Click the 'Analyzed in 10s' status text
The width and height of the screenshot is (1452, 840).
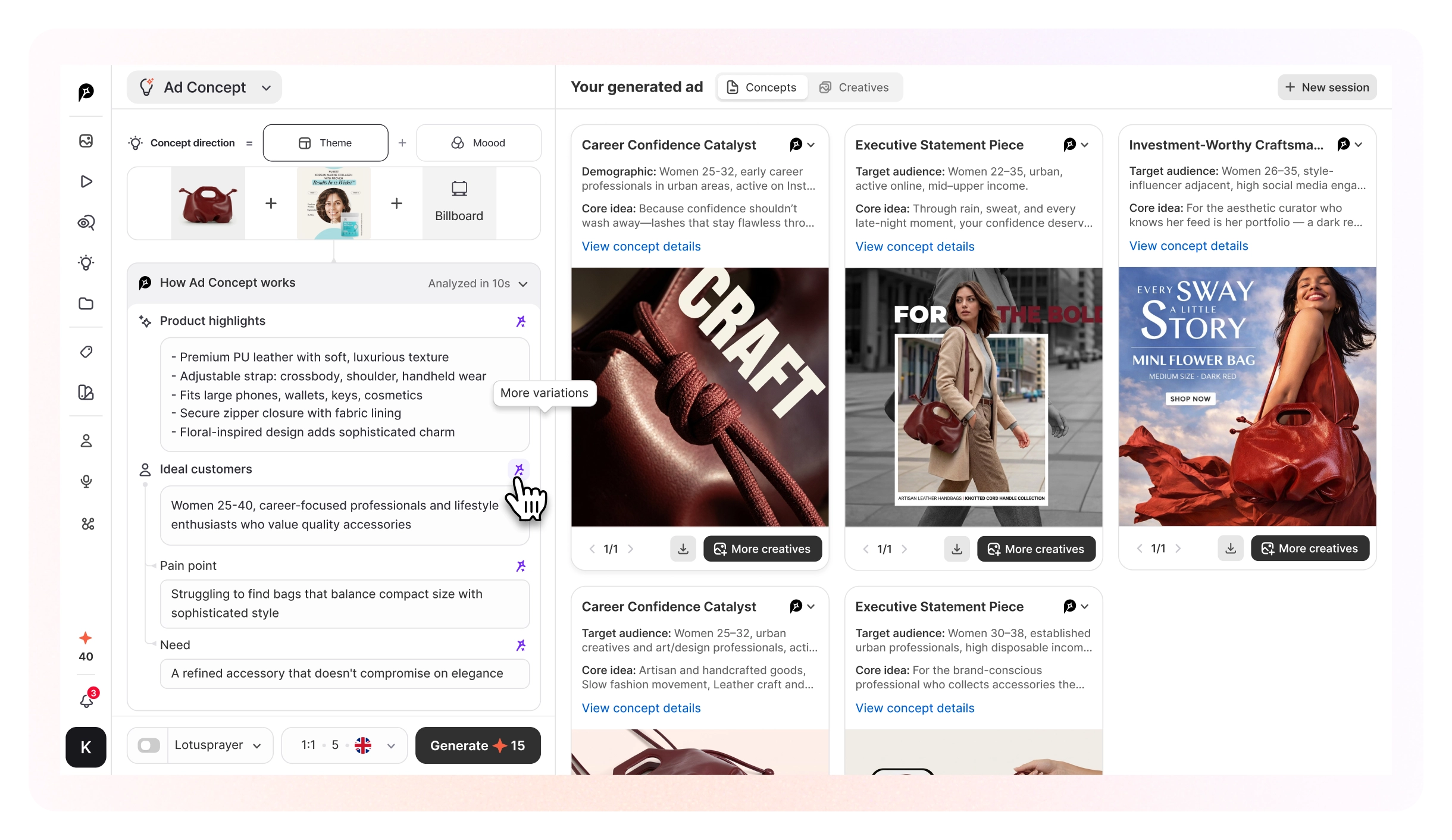pos(469,284)
